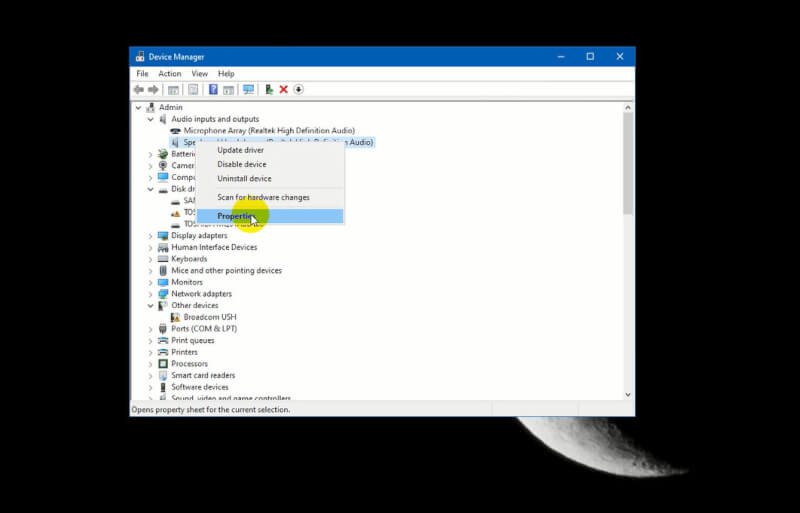Click the Forward arrow toolbar icon
Screen dimensions: 800x513
[153, 90]
